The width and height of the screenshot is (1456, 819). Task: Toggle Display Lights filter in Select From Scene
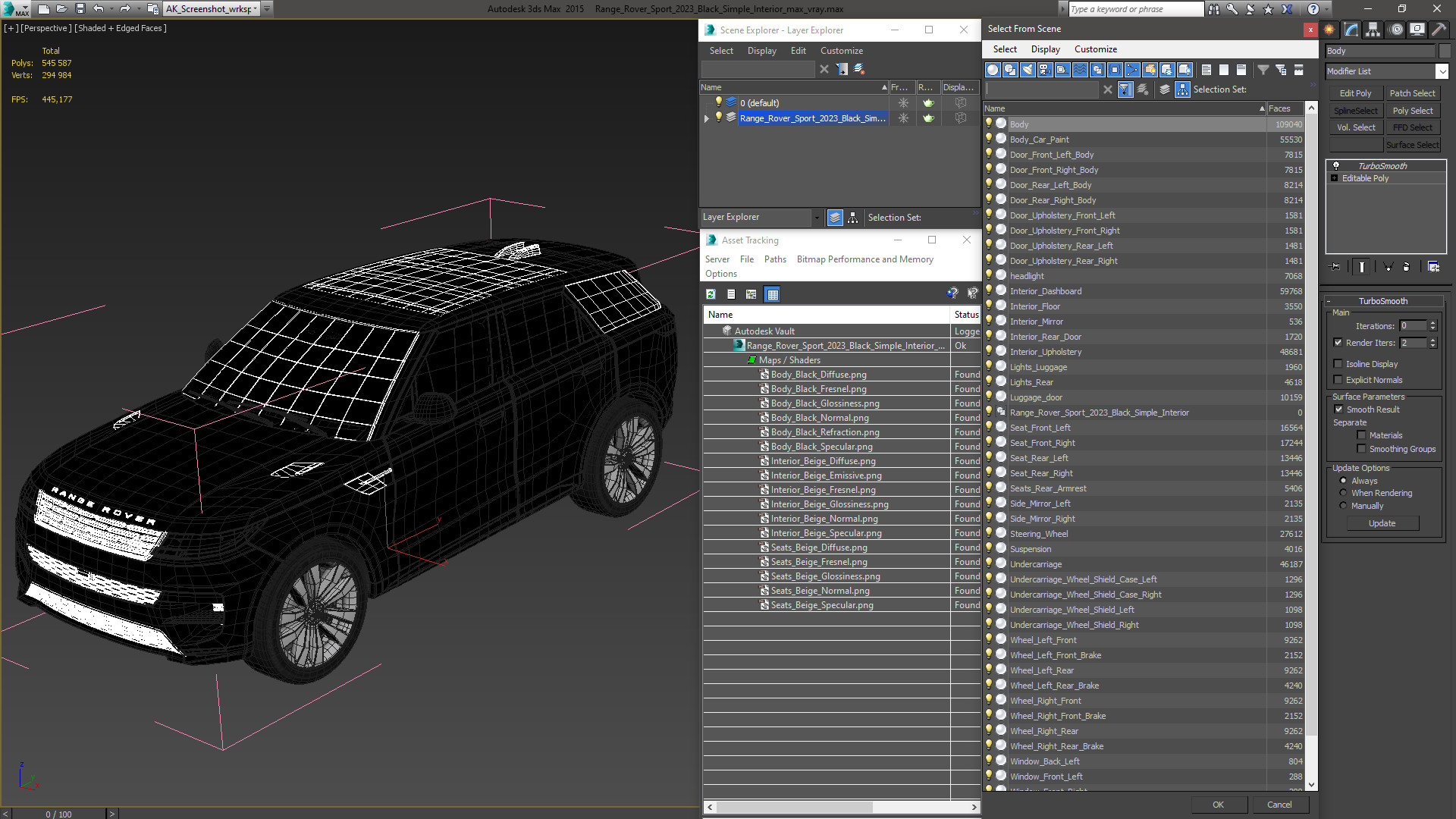tap(1028, 70)
